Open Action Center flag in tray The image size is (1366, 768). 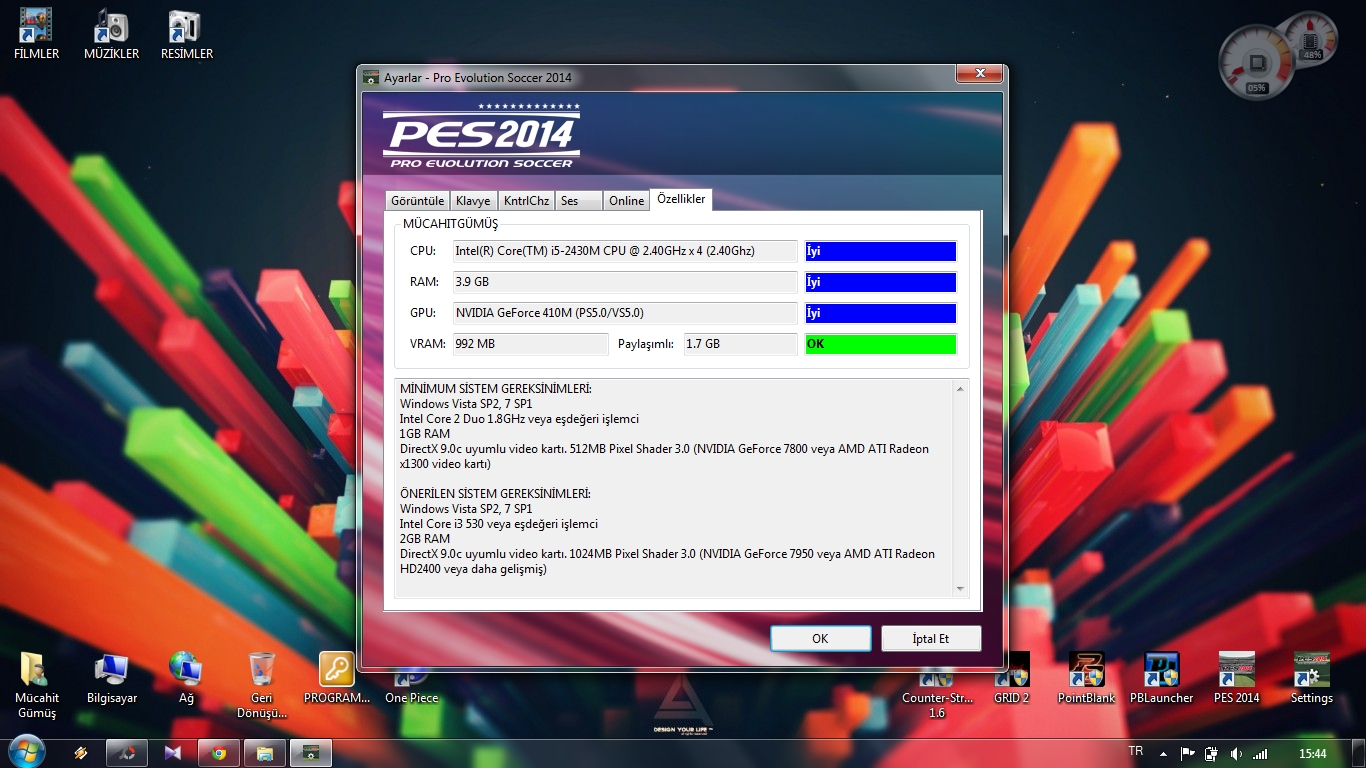point(1188,754)
